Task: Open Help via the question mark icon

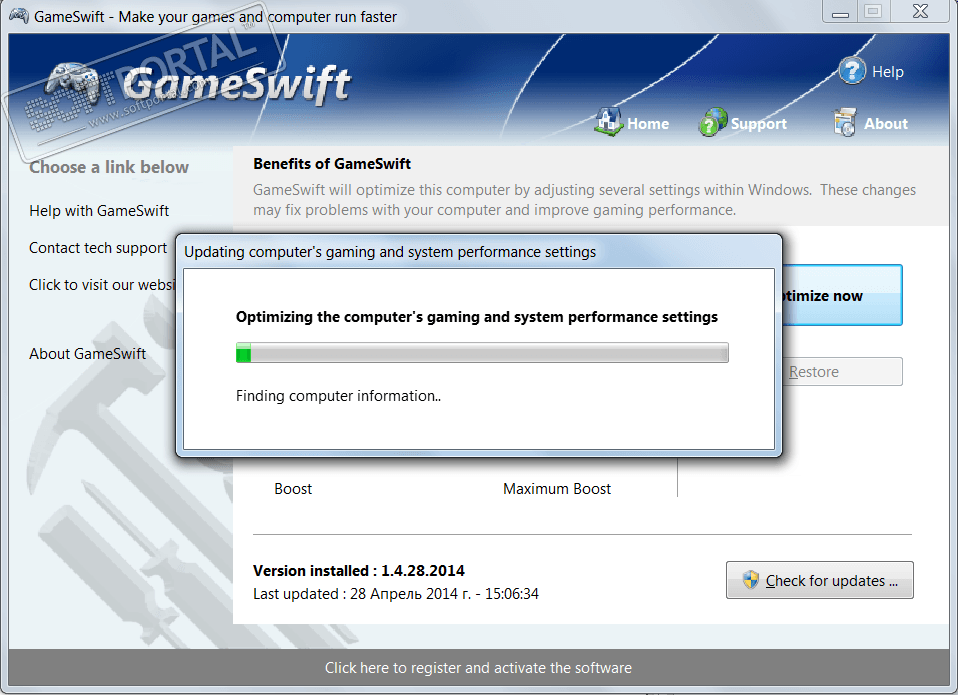Action: (x=852, y=71)
